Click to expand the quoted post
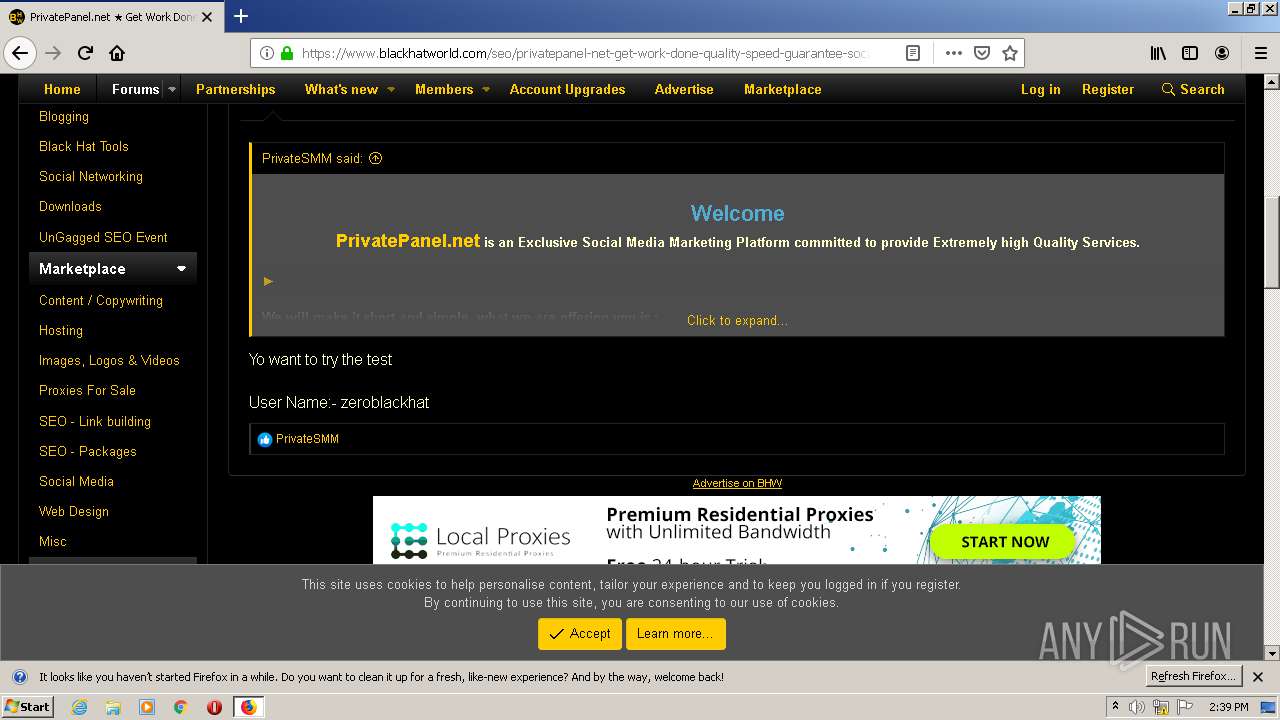 click(737, 320)
